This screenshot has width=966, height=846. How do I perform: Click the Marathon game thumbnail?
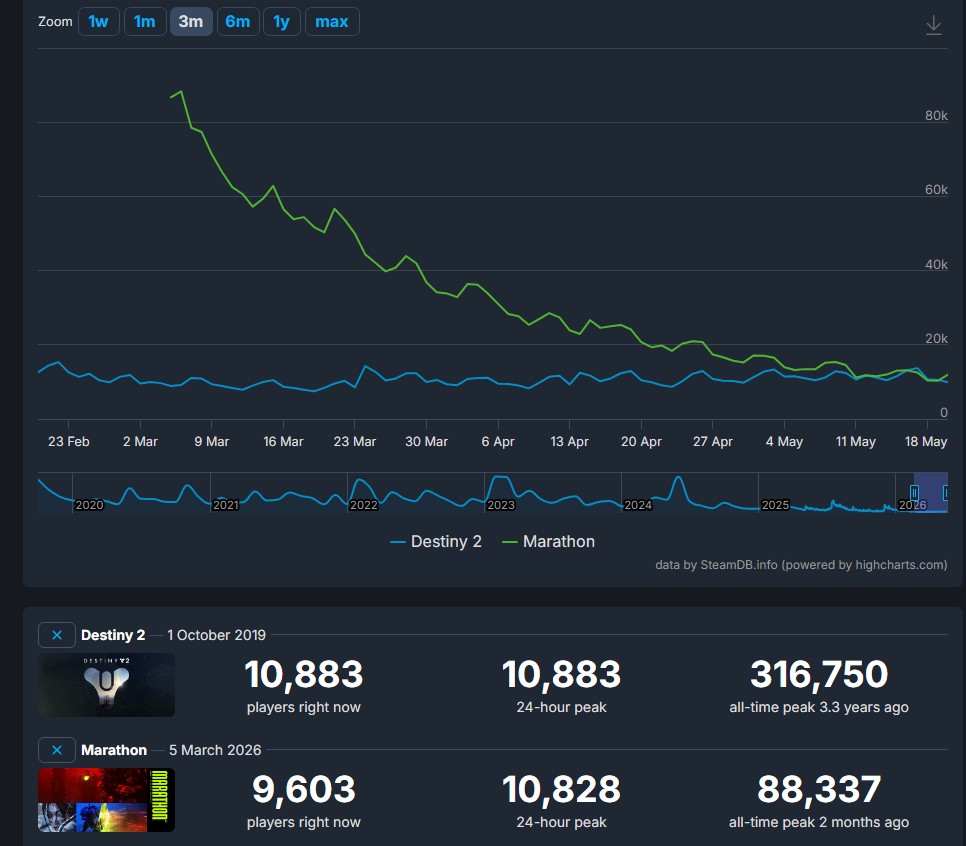107,800
